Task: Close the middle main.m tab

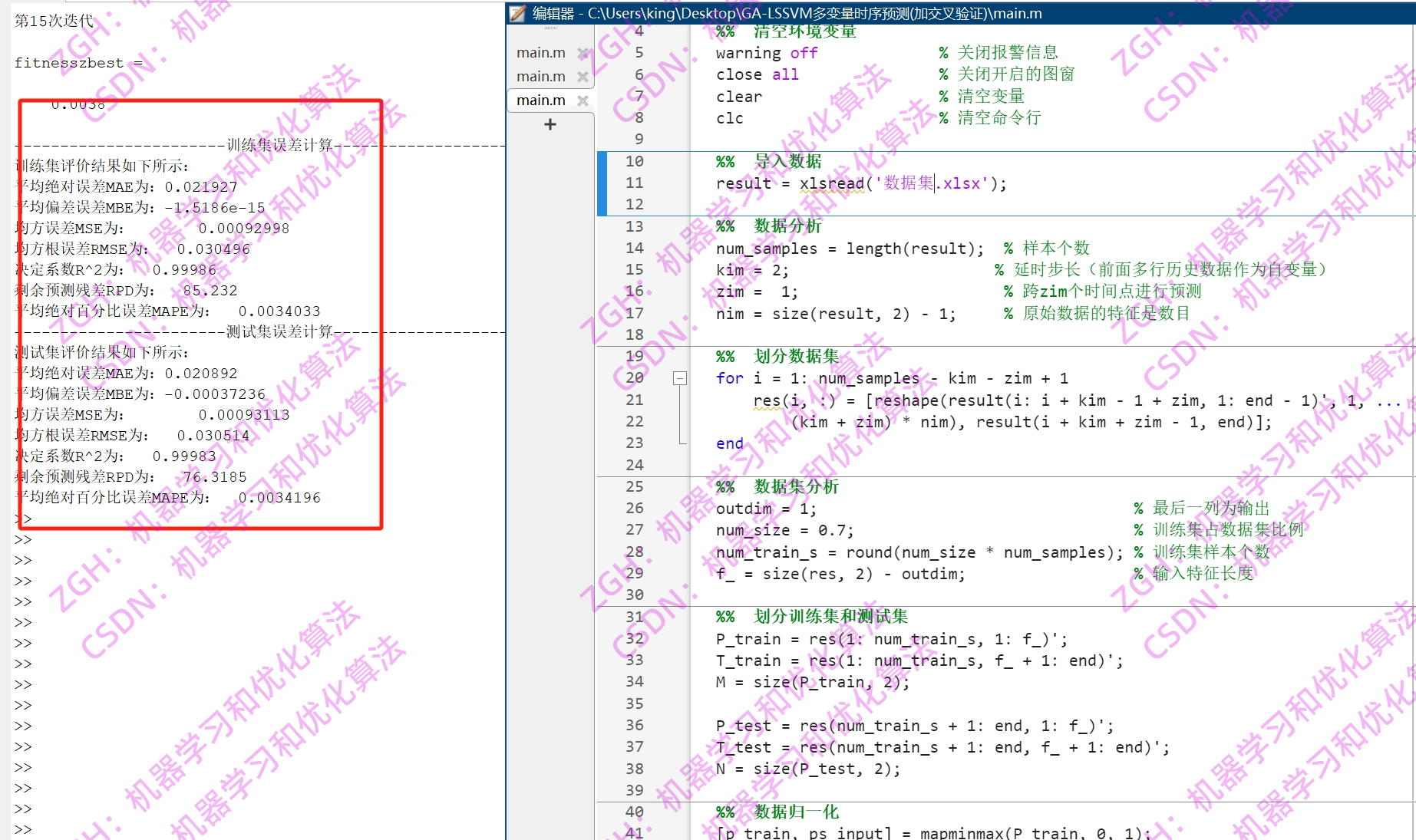Action: point(583,76)
